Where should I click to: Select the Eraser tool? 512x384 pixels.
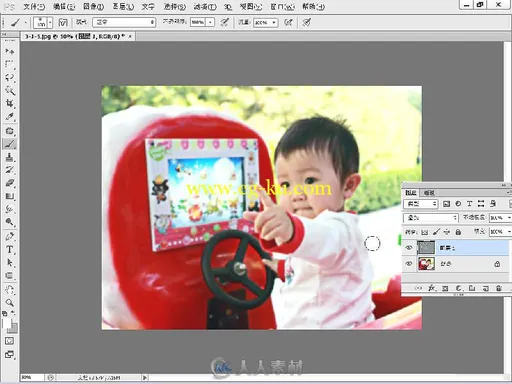pos(9,183)
